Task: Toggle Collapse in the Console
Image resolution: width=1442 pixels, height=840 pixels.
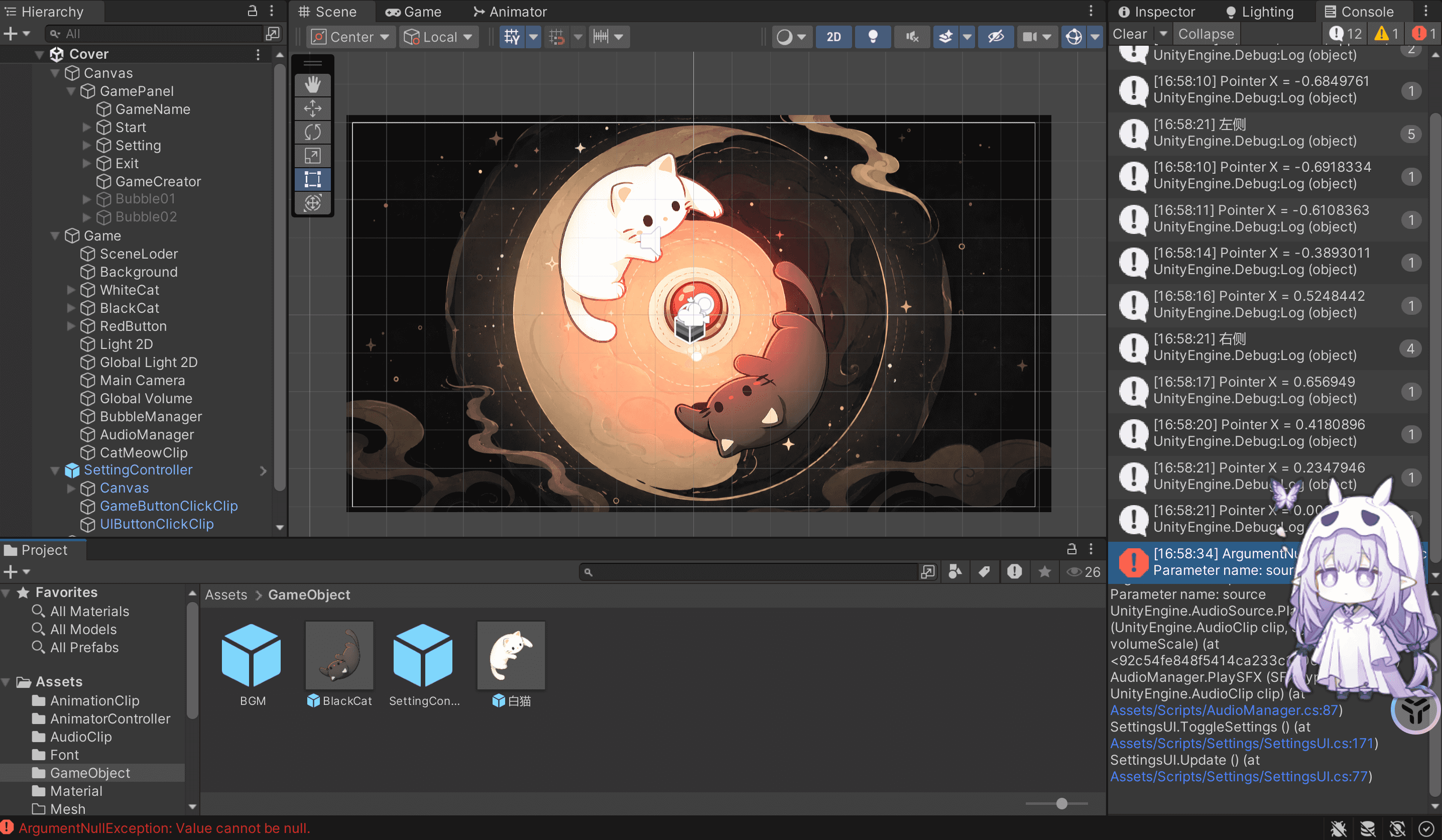Action: pos(1206,34)
